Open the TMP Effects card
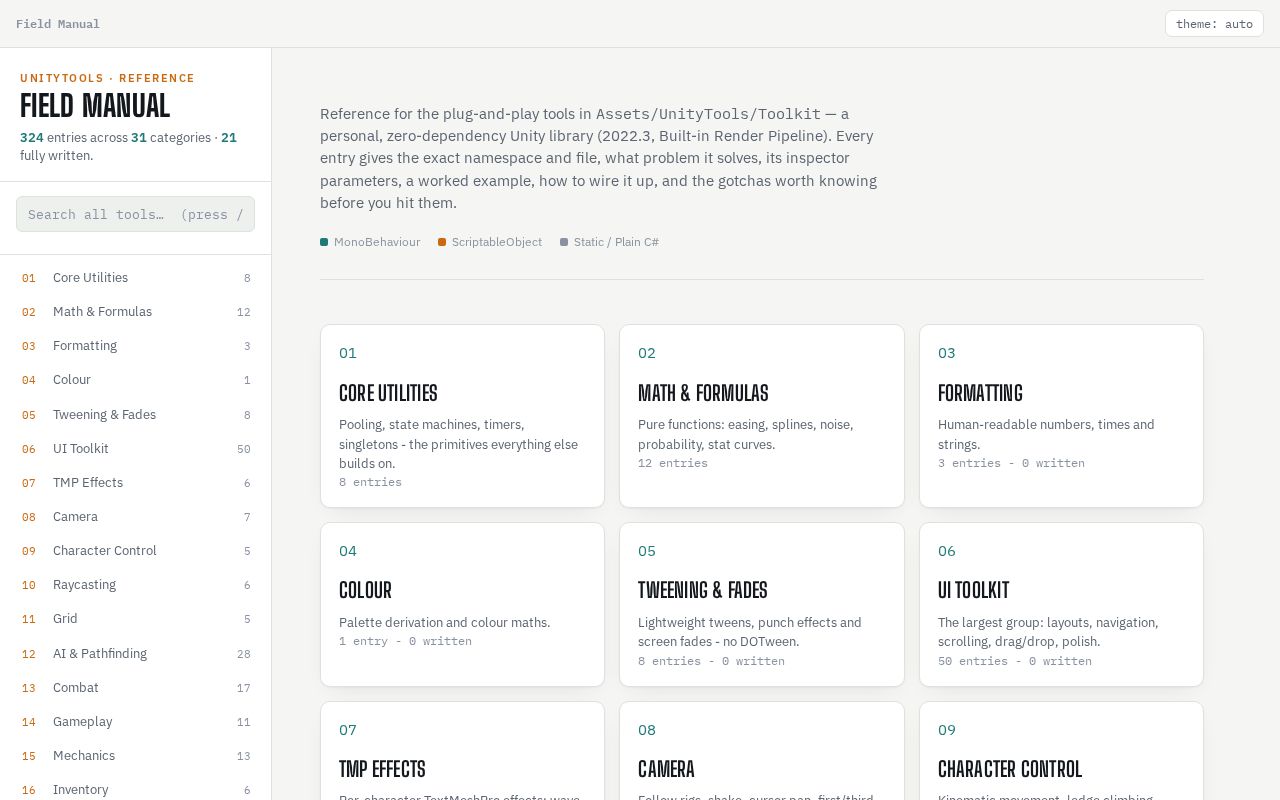 pos(462,751)
